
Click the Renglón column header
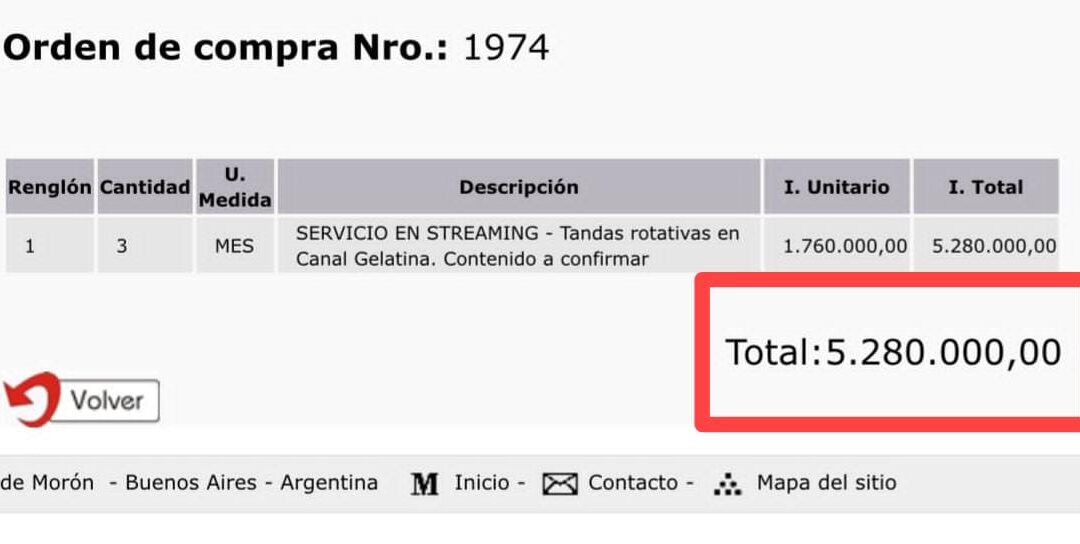point(49,187)
